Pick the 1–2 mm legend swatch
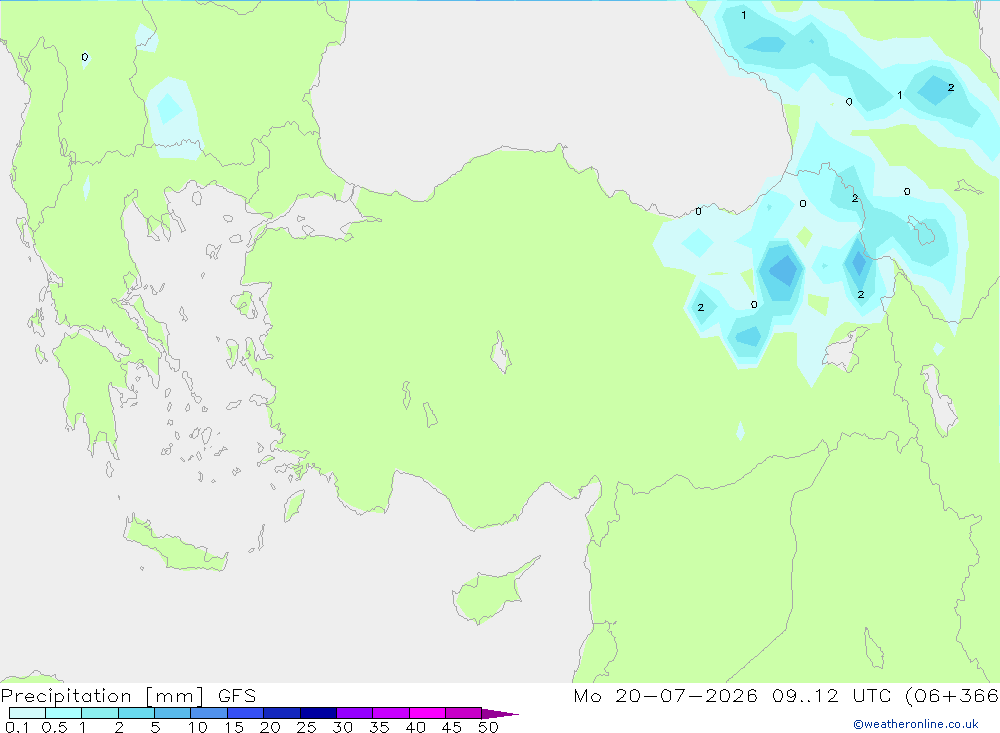 coord(100,713)
